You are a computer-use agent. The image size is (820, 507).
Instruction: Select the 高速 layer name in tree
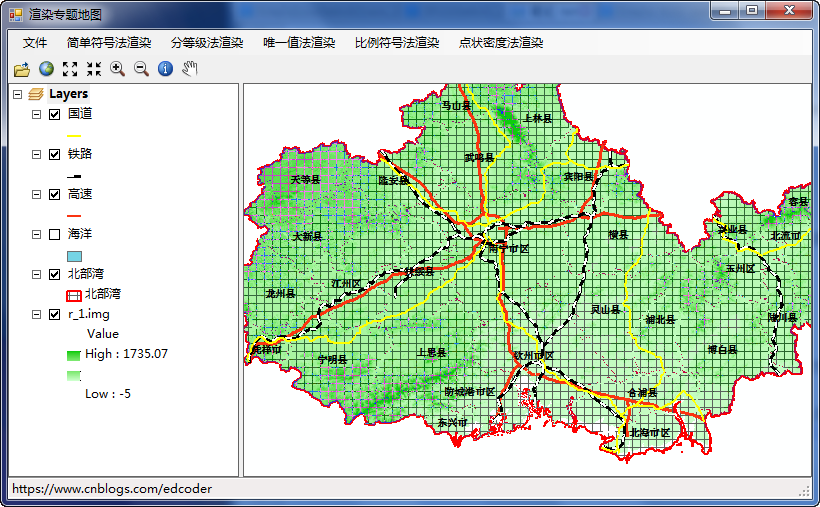(80, 194)
